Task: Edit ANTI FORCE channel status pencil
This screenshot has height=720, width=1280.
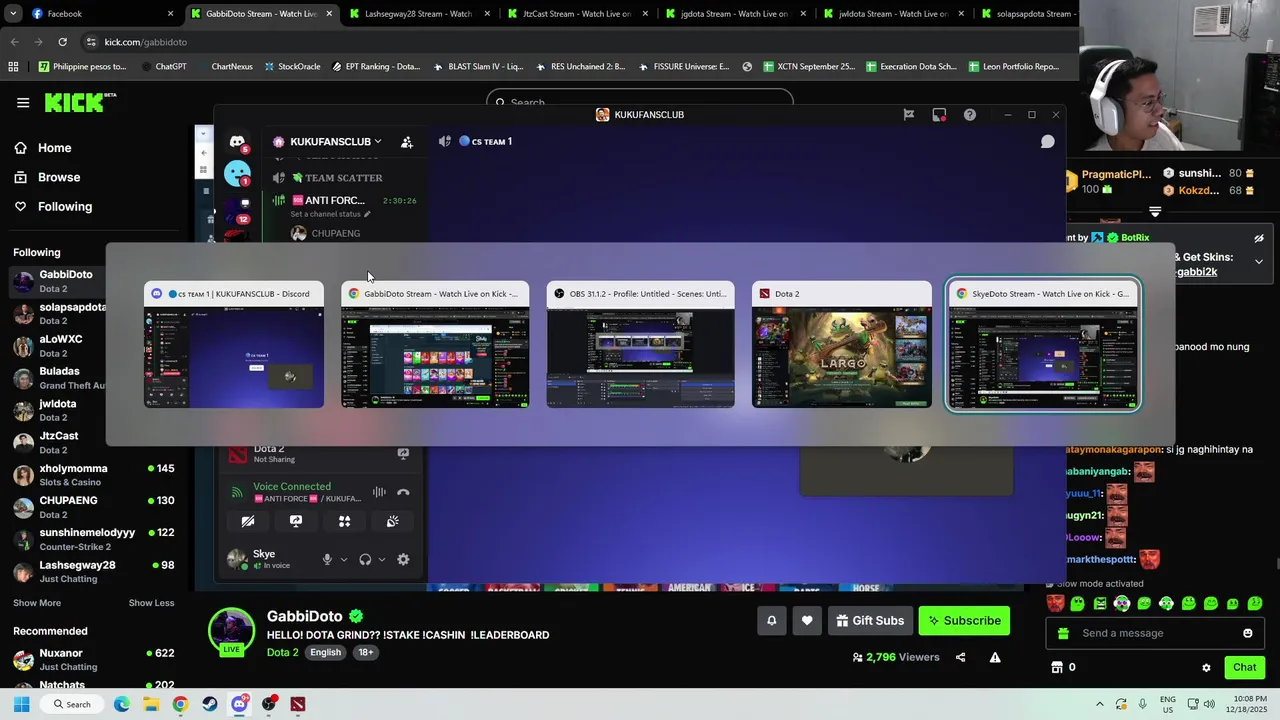Action: pos(367,214)
